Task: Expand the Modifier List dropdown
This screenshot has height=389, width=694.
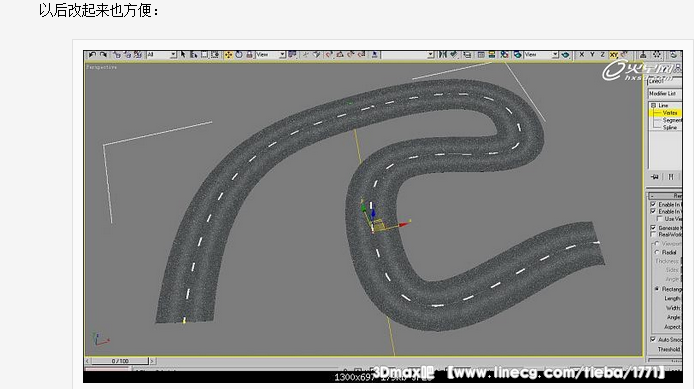Action: (665, 93)
